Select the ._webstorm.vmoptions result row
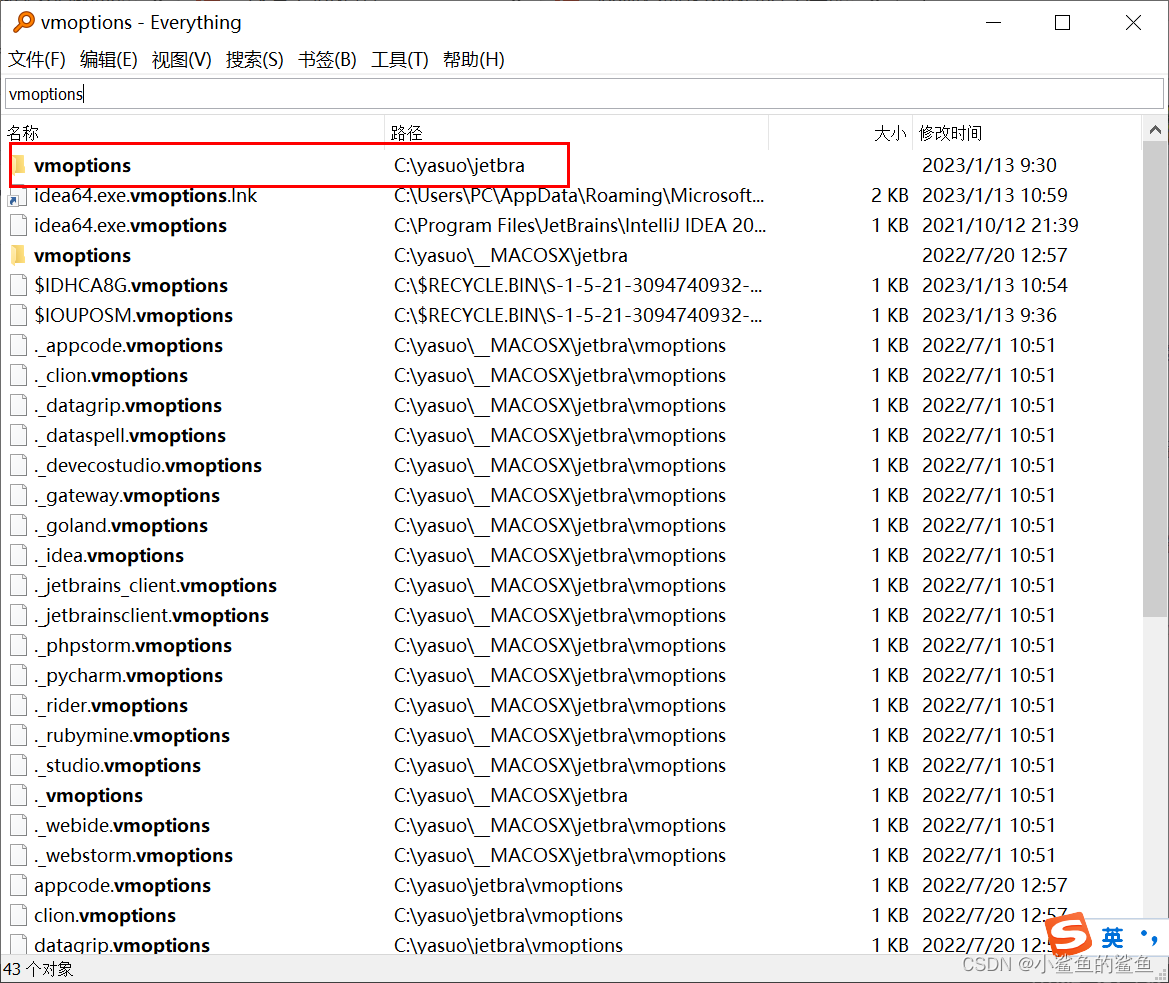The height and width of the screenshot is (983, 1169). (x=133, y=856)
